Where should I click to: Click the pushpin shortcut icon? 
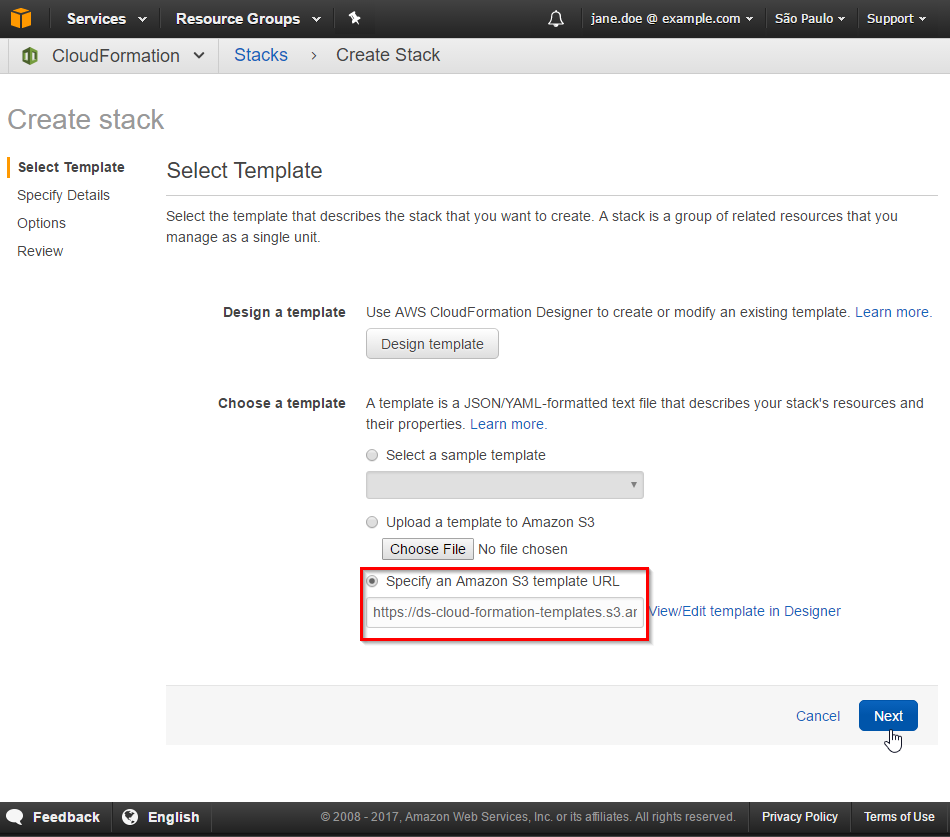click(x=354, y=18)
